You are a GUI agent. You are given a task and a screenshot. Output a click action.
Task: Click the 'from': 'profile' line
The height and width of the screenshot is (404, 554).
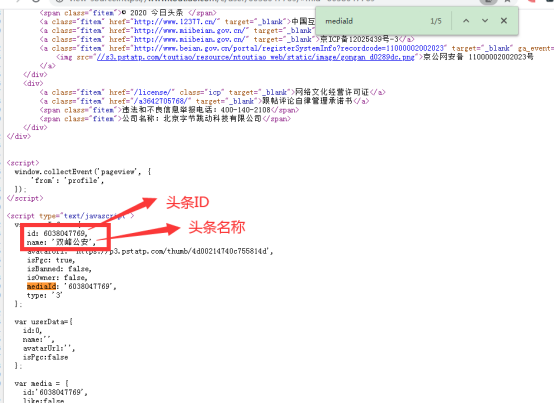click(67, 181)
